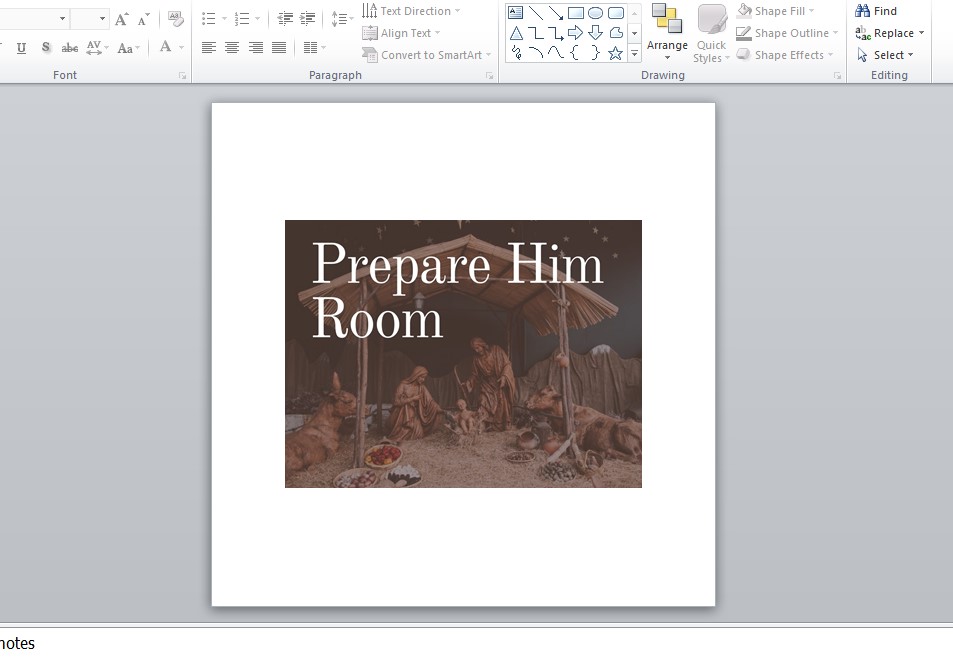Select the Scribble shape
This screenshot has height=663, width=953.
pyautogui.click(x=516, y=53)
